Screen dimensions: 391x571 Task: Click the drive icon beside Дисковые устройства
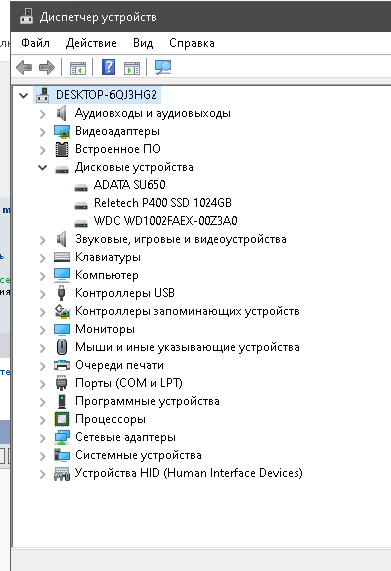[62, 169]
